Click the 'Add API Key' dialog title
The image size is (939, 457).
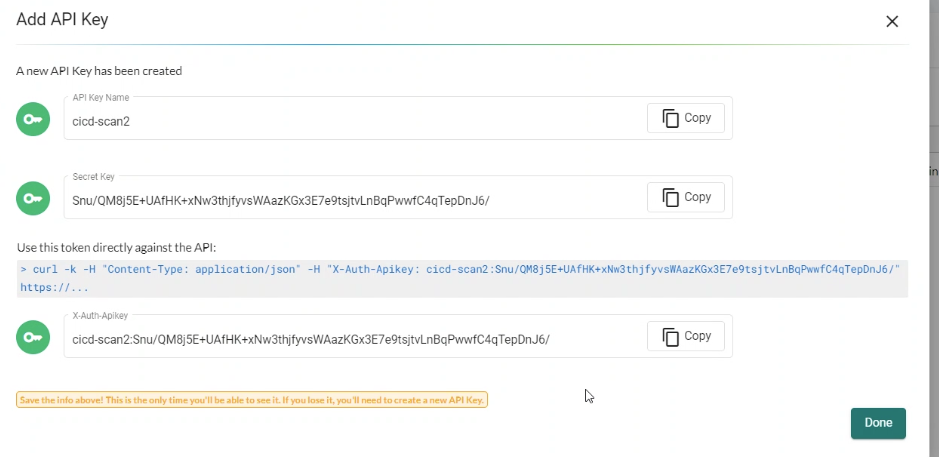(x=62, y=19)
